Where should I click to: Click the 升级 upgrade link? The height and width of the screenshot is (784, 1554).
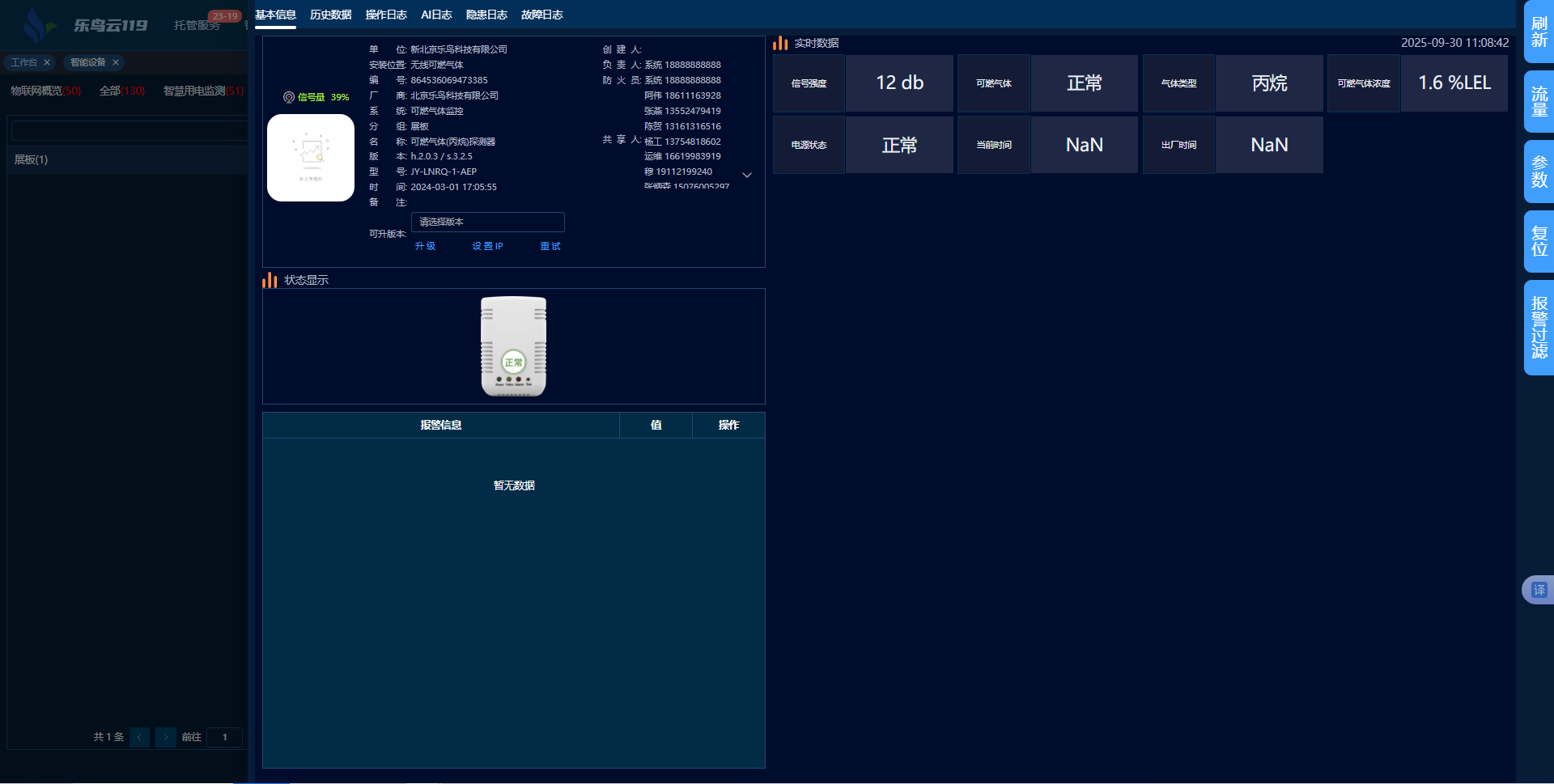425,246
